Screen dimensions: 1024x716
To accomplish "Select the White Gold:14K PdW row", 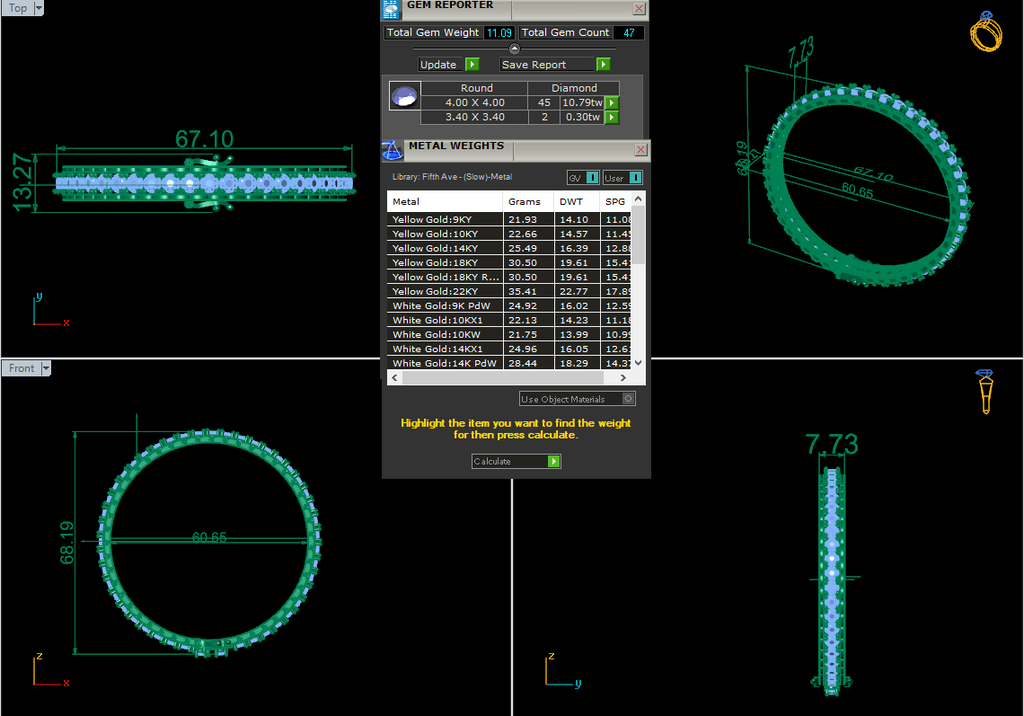I will pyautogui.click(x=509, y=363).
